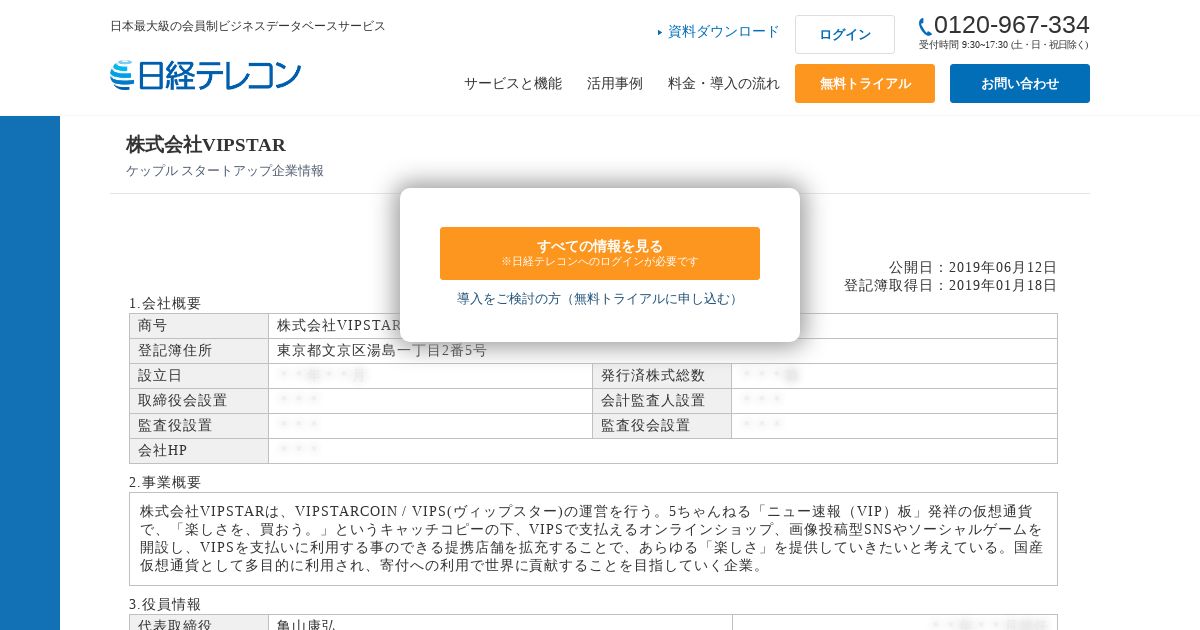This screenshot has height=630, width=1200.
Task: Click the tagline 日本最大級の会員制ビジネスデータベースサービス
Action: 248,26
